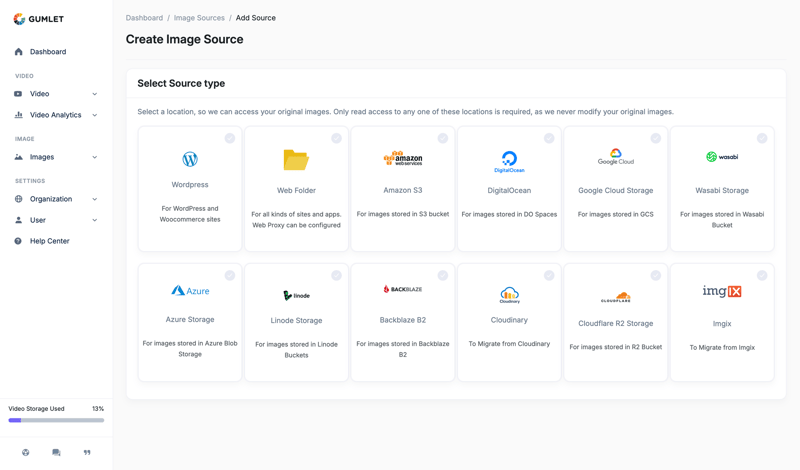Select the Amazon S3 radio check
The image size is (800, 470).
click(443, 138)
